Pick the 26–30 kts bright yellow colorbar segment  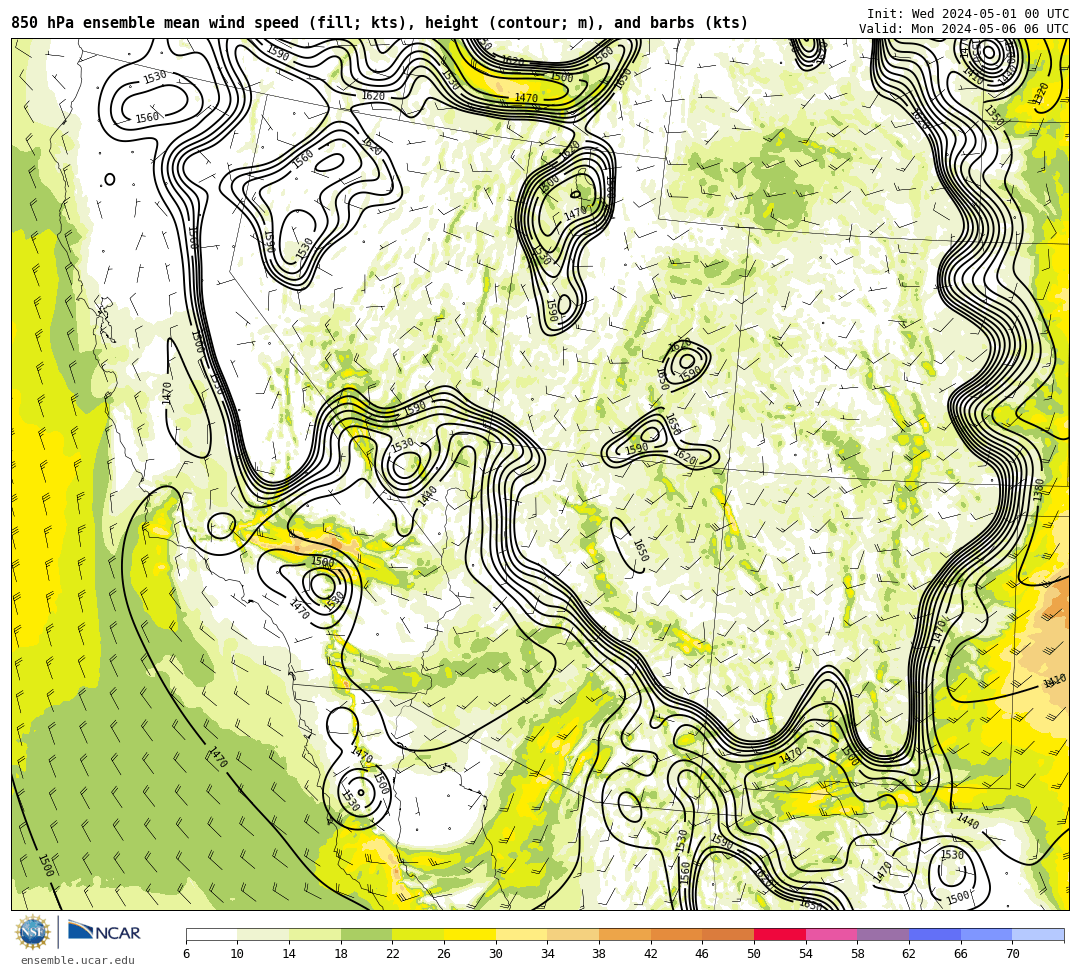click(470, 934)
